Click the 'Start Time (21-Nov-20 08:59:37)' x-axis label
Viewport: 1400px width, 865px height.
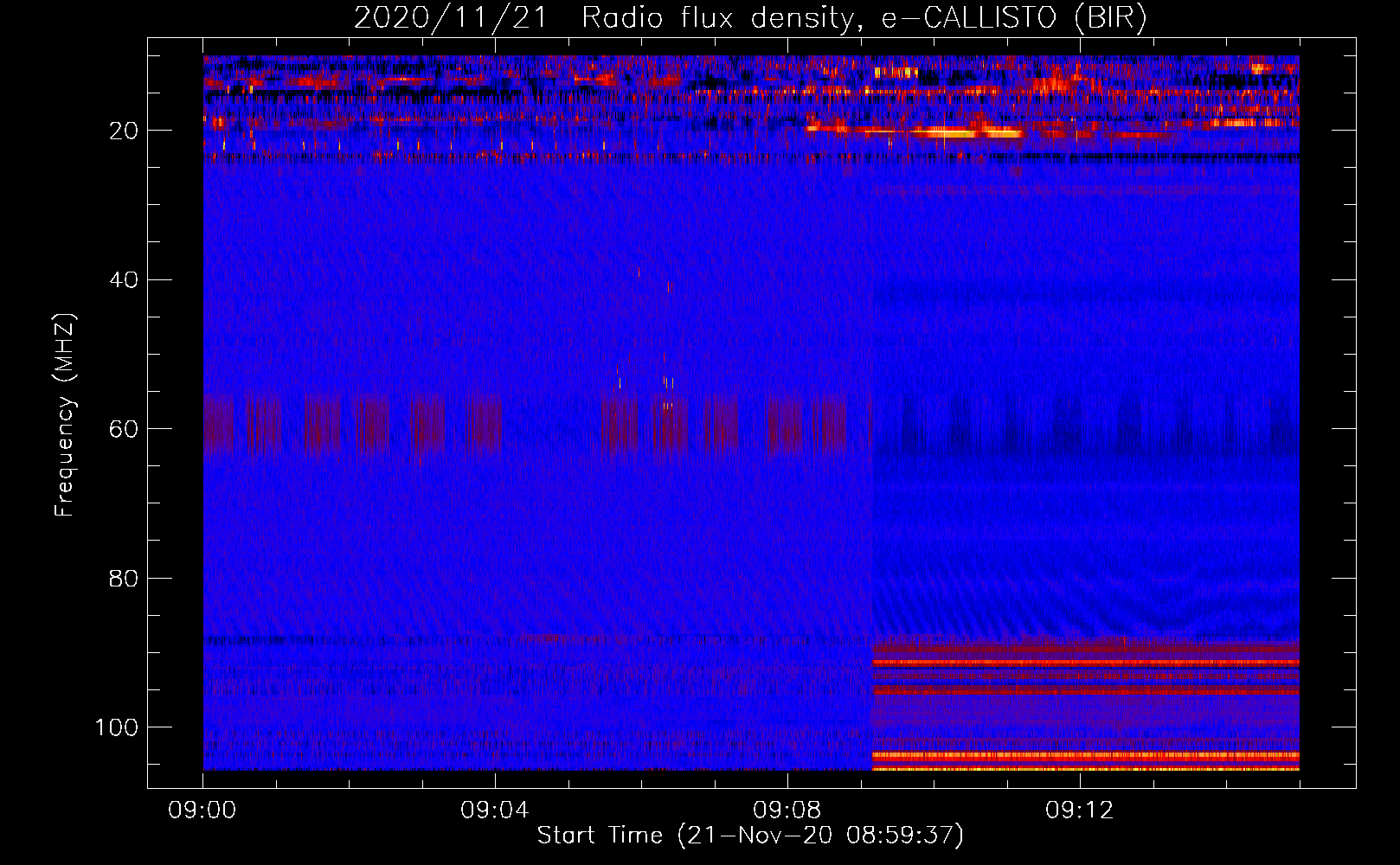click(750, 836)
